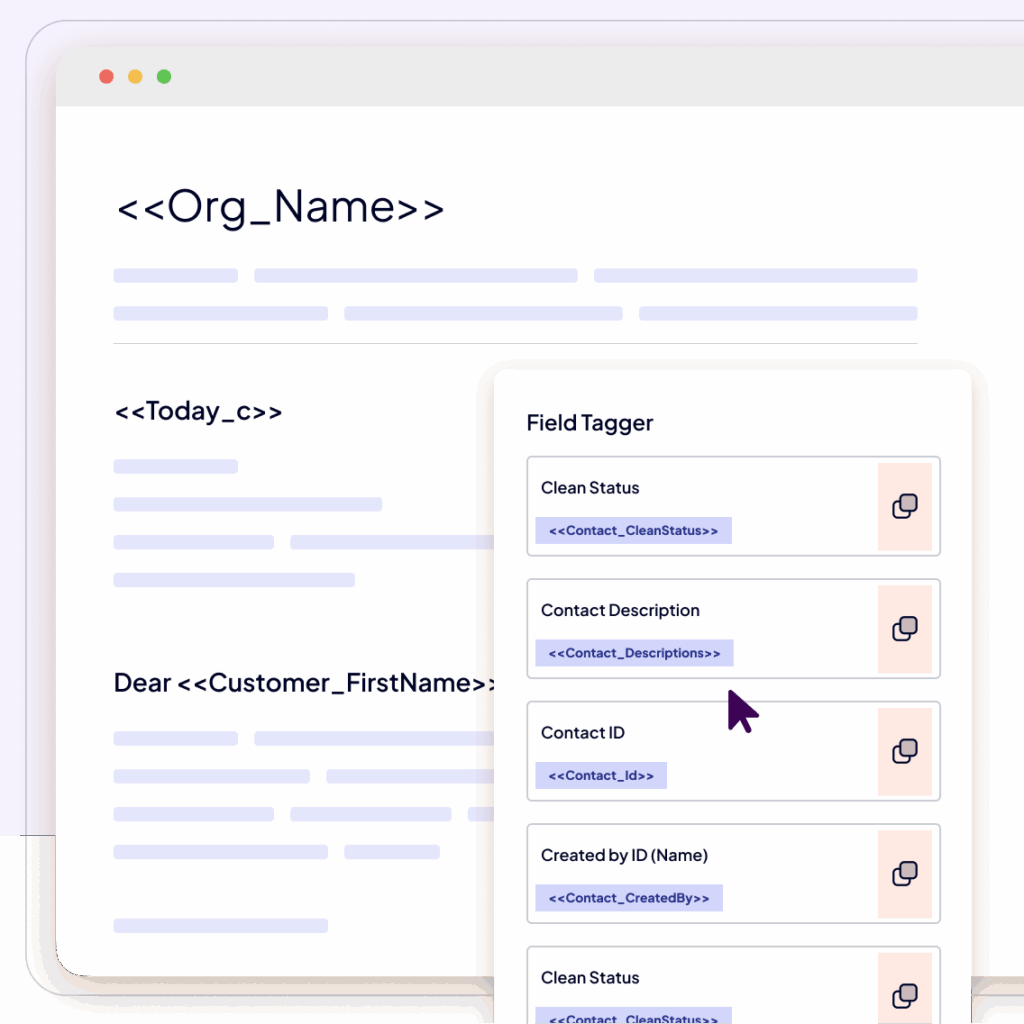This screenshot has height=1024, width=1024.
Task: Click the <<Org_Name>> heading placeholder
Action: [x=280, y=208]
